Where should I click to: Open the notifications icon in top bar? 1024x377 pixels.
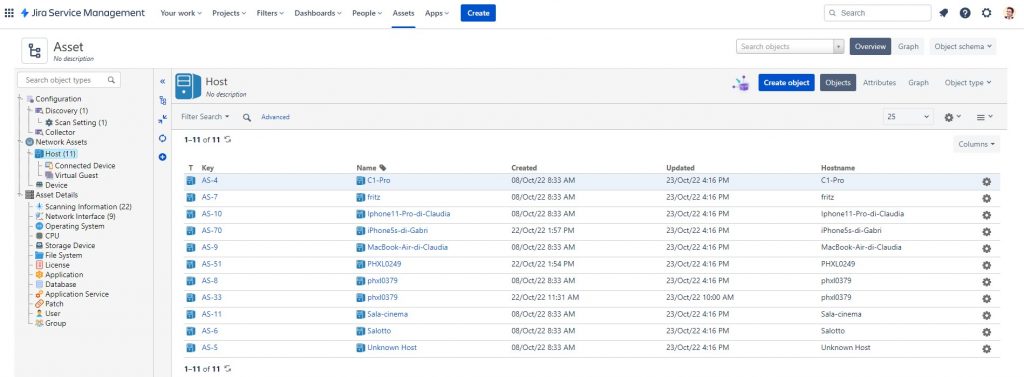943,13
